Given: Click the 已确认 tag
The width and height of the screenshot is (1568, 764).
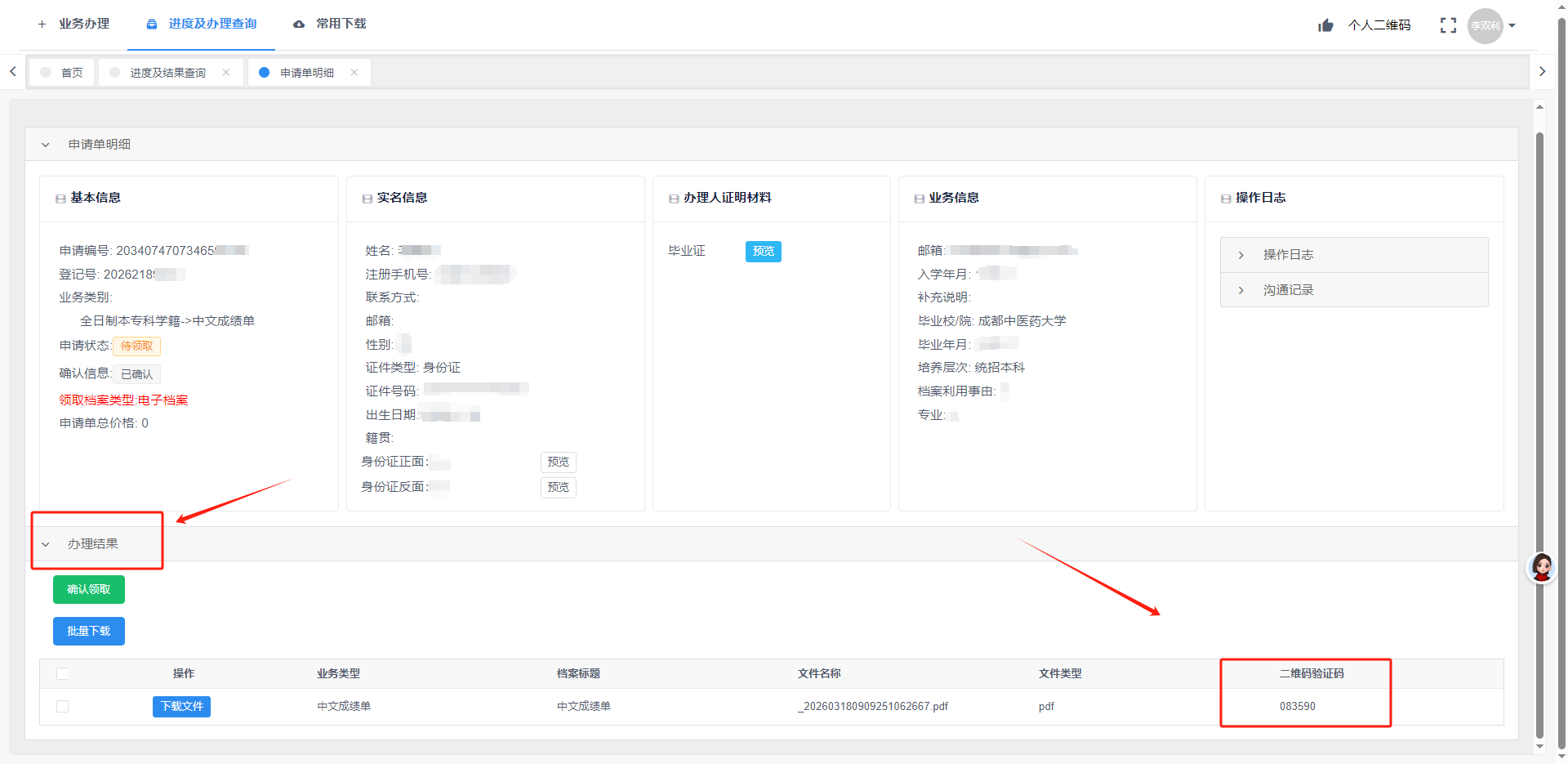Looking at the screenshot, I should (136, 374).
